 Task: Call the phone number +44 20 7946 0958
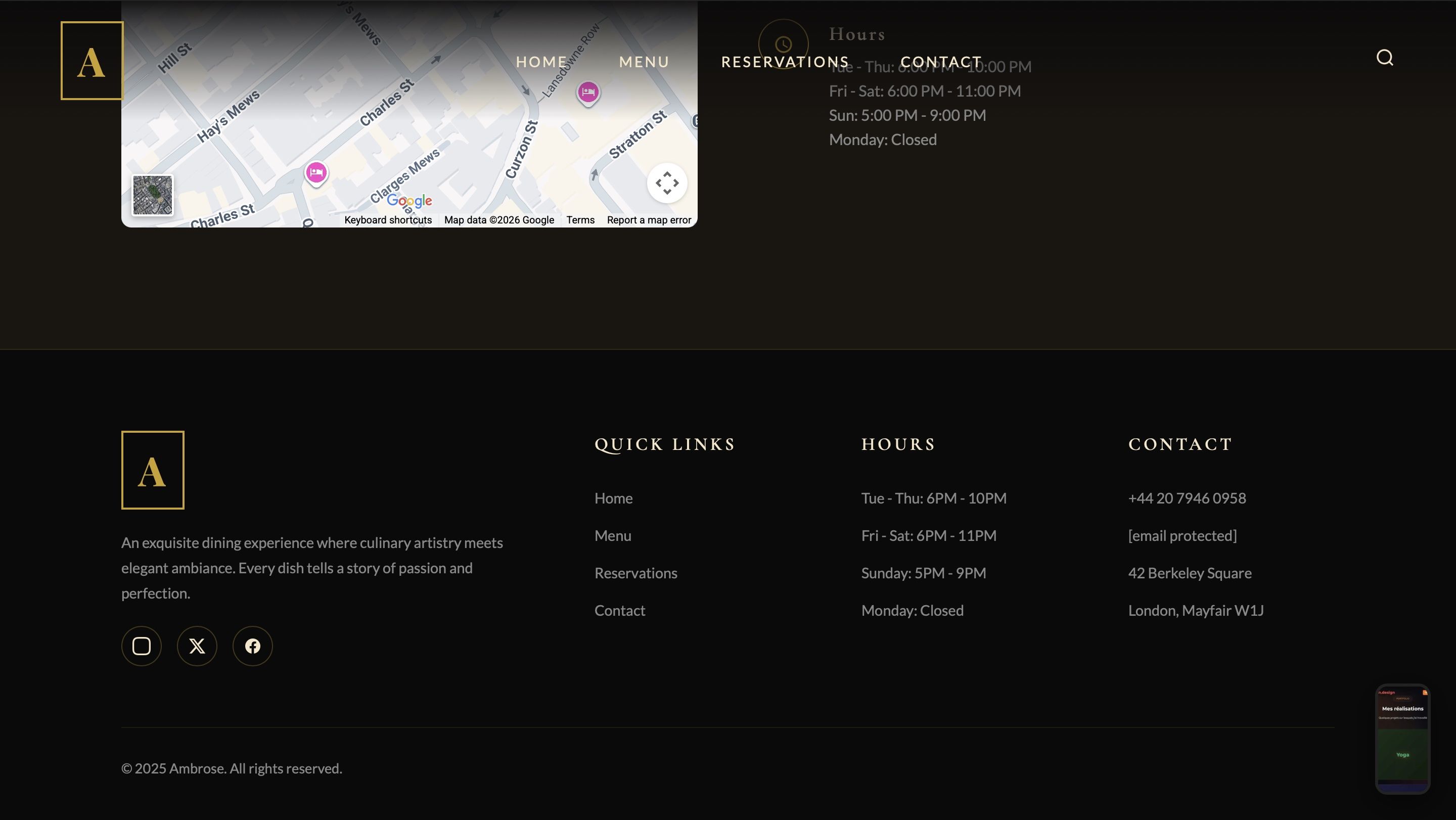pos(1187,498)
